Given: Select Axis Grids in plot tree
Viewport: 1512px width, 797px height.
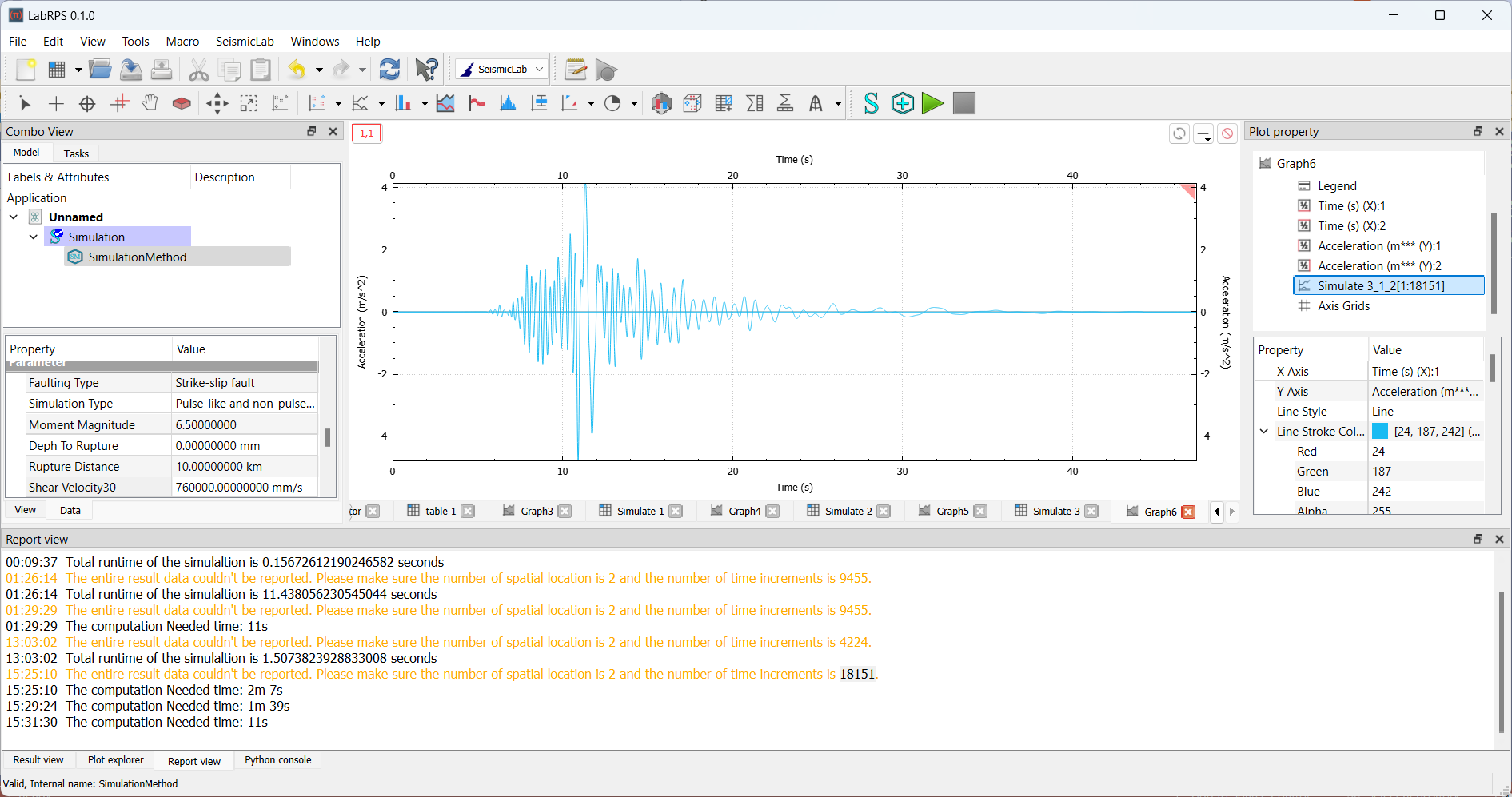Looking at the screenshot, I should click(1343, 306).
